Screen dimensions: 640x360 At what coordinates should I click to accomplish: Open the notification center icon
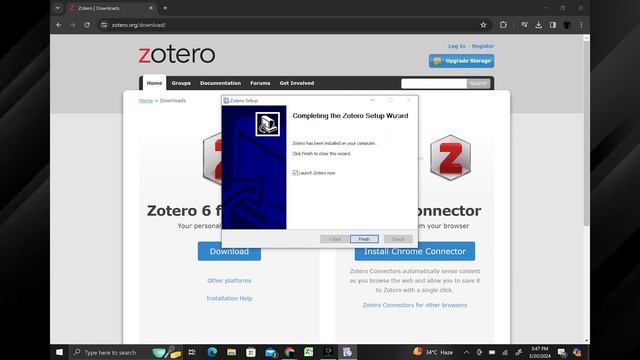[562, 352]
